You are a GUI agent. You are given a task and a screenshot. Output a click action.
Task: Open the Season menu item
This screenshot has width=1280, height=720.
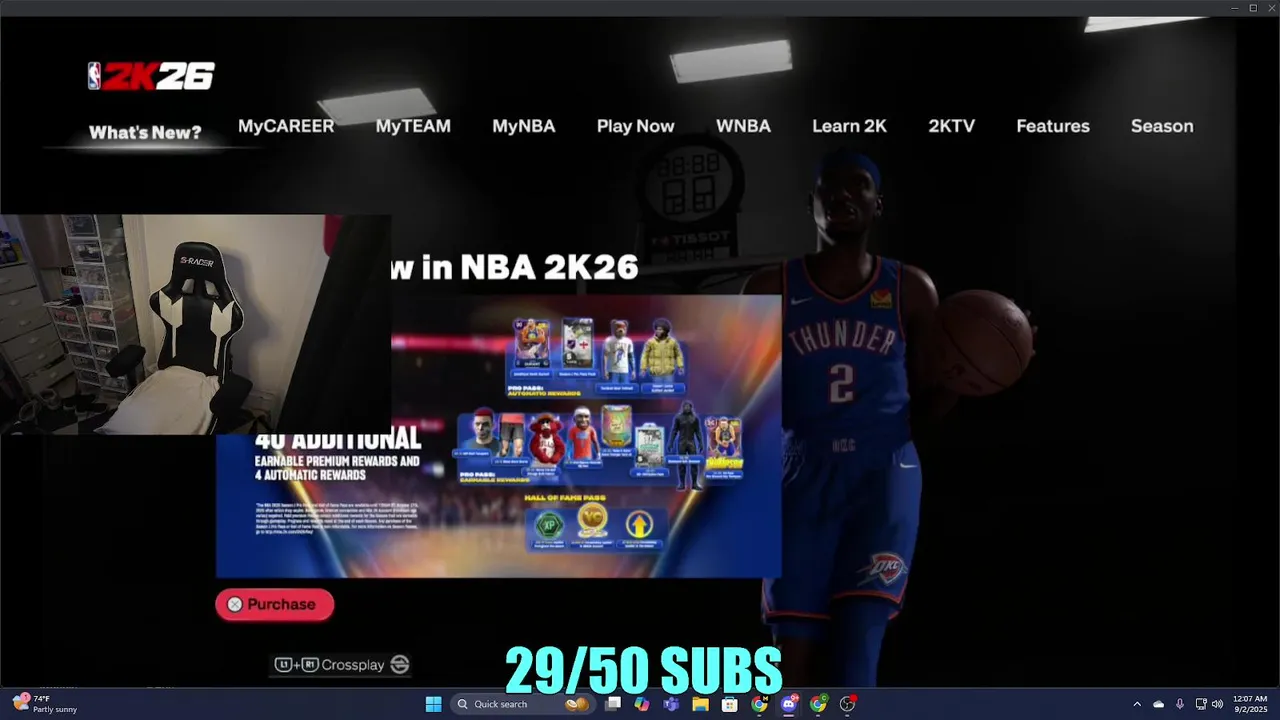click(1162, 126)
